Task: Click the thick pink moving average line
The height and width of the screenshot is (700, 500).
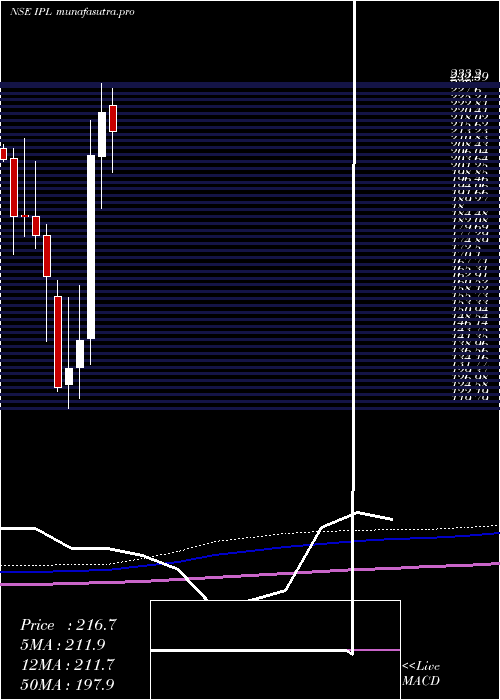Action: pos(250,575)
